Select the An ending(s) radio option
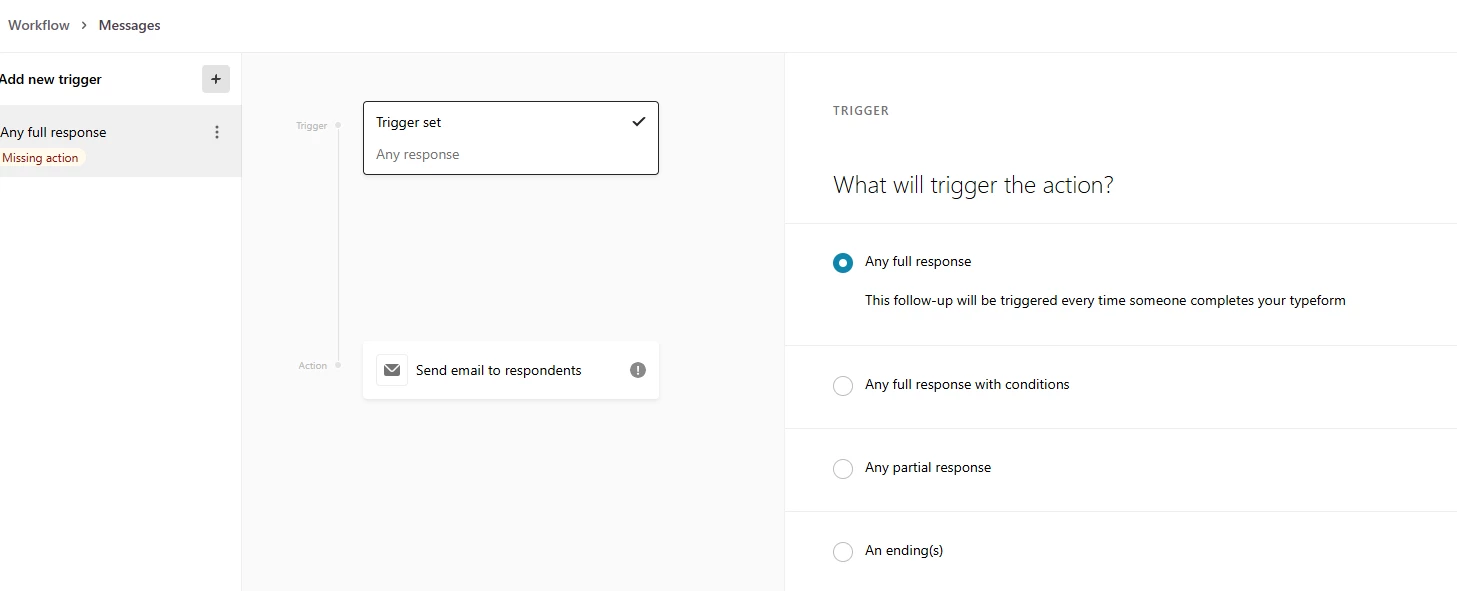1457x591 pixels. tap(843, 552)
